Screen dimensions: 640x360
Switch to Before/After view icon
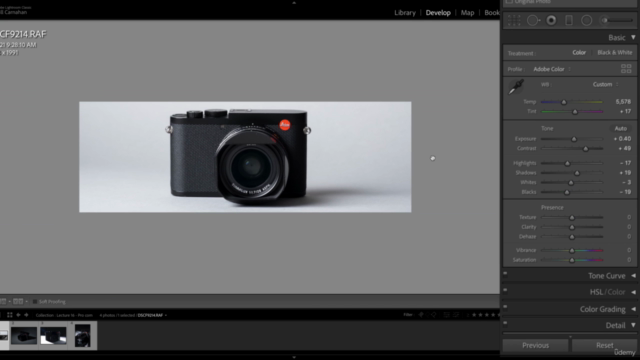click(x=18, y=302)
